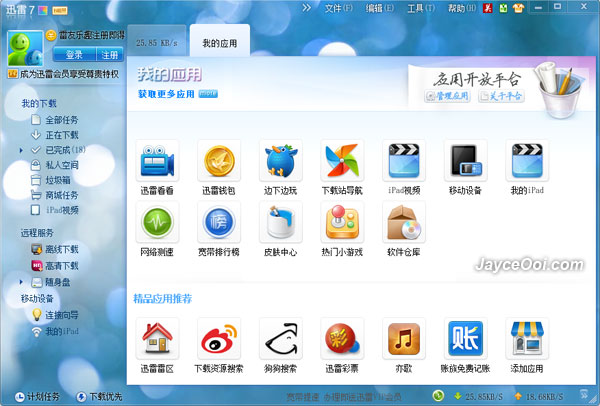Open the 我的iPad clapperboard app in grid
Image resolution: width=600 pixels, height=406 pixels.
click(x=527, y=161)
